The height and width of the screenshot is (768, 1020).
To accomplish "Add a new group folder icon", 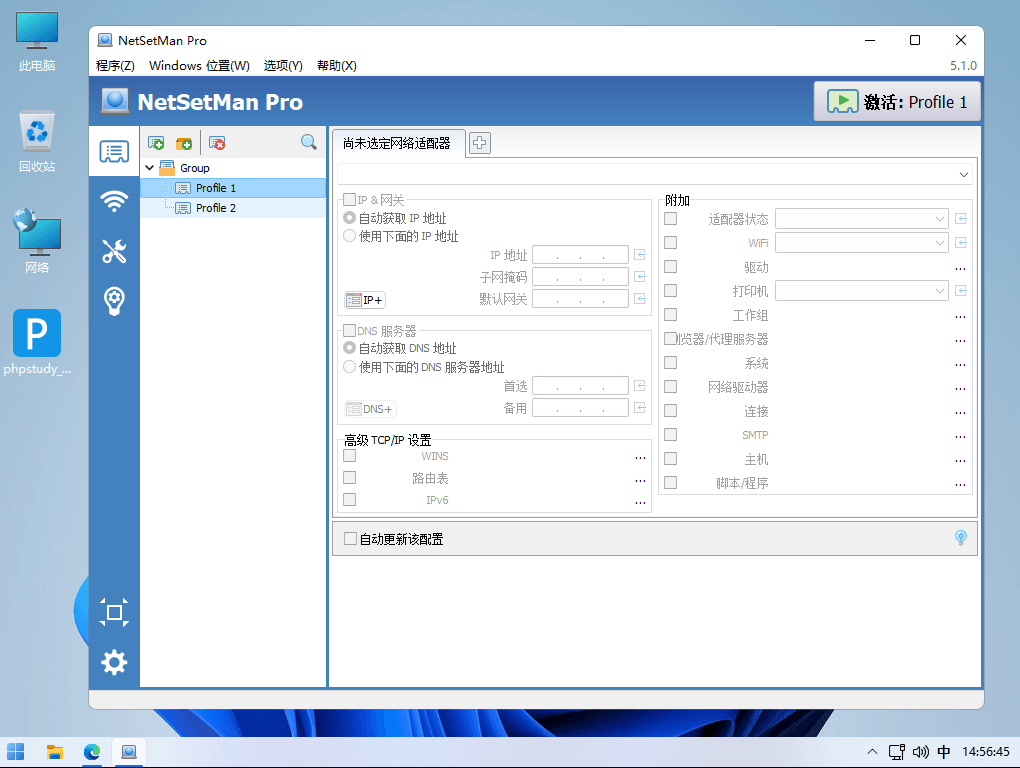I will pyautogui.click(x=184, y=143).
